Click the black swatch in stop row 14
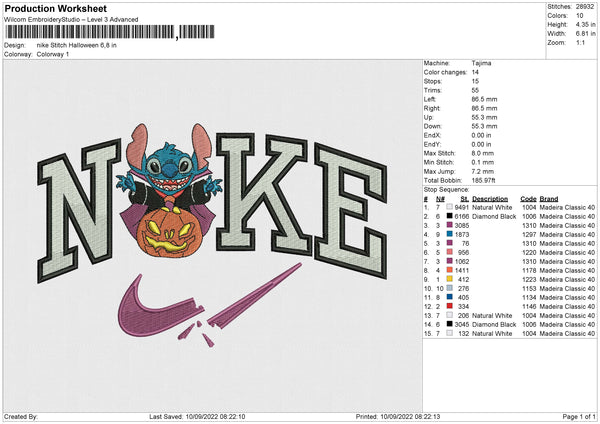600x424 pixels. (450, 324)
